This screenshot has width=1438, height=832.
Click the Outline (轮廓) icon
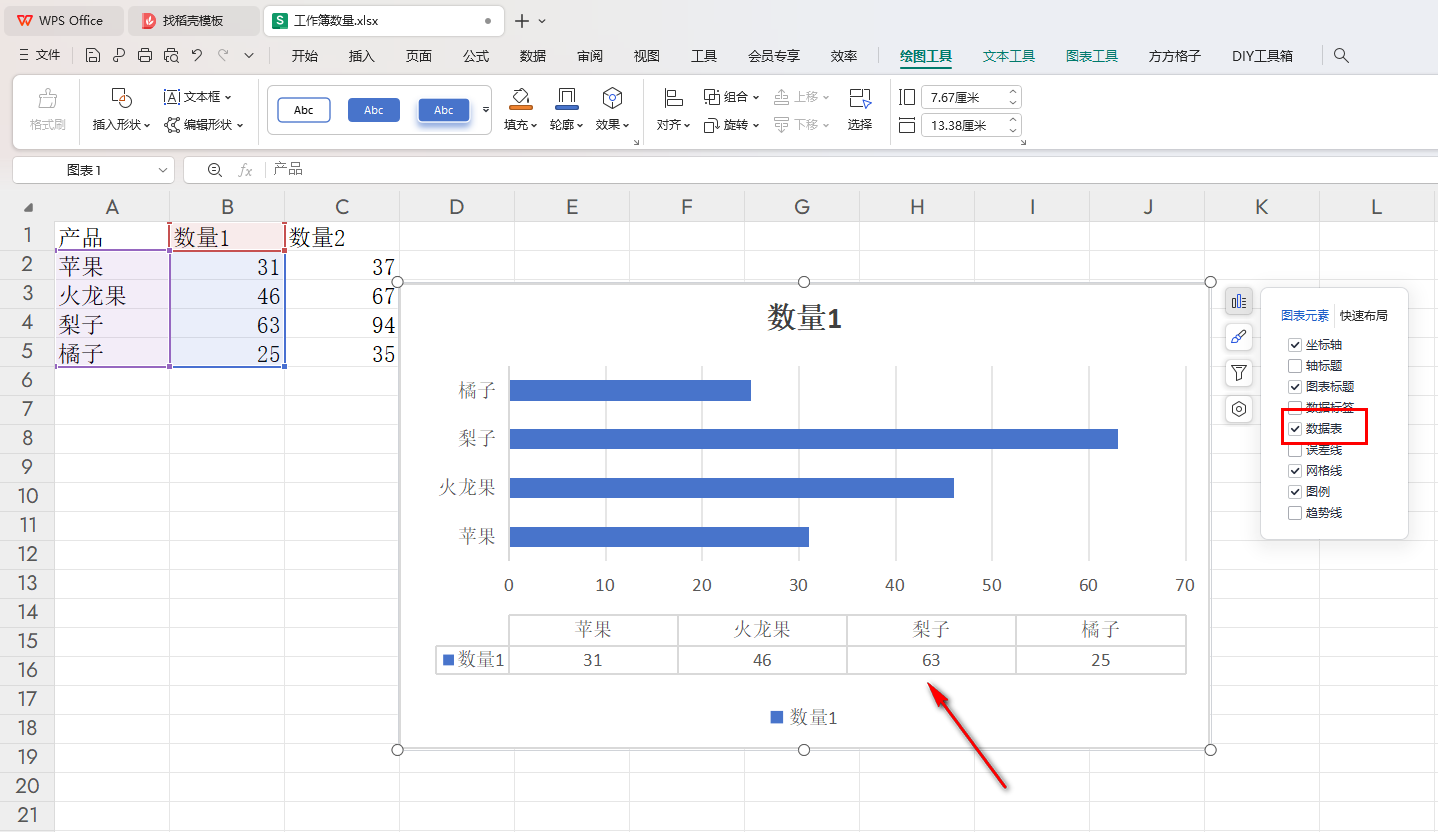[567, 98]
